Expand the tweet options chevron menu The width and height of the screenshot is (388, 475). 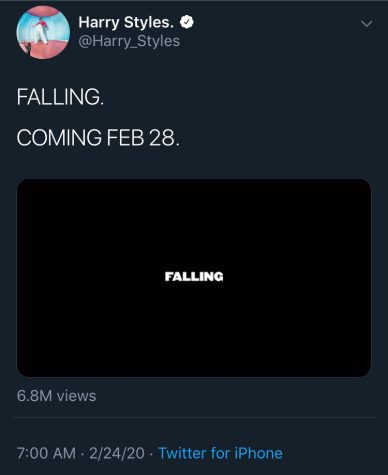pos(367,24)
